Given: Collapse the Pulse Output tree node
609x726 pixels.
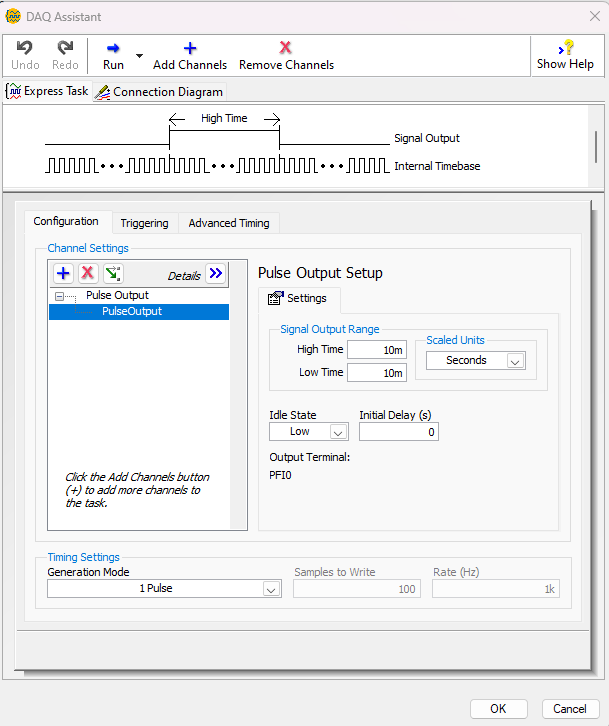Looking at the screenshot, I should tap(60, 296).
